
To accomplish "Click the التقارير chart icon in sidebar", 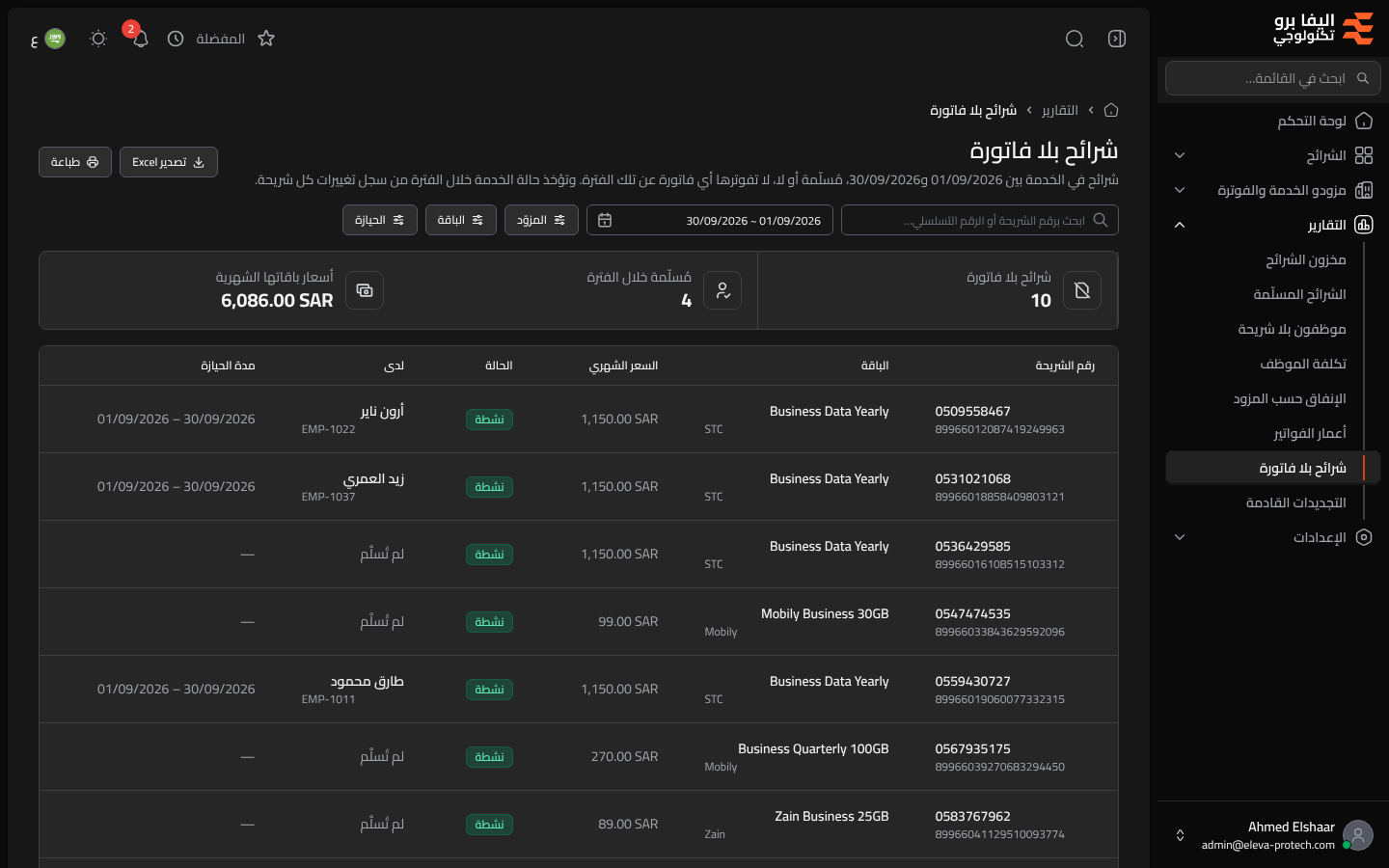I will pos(1364,225).
